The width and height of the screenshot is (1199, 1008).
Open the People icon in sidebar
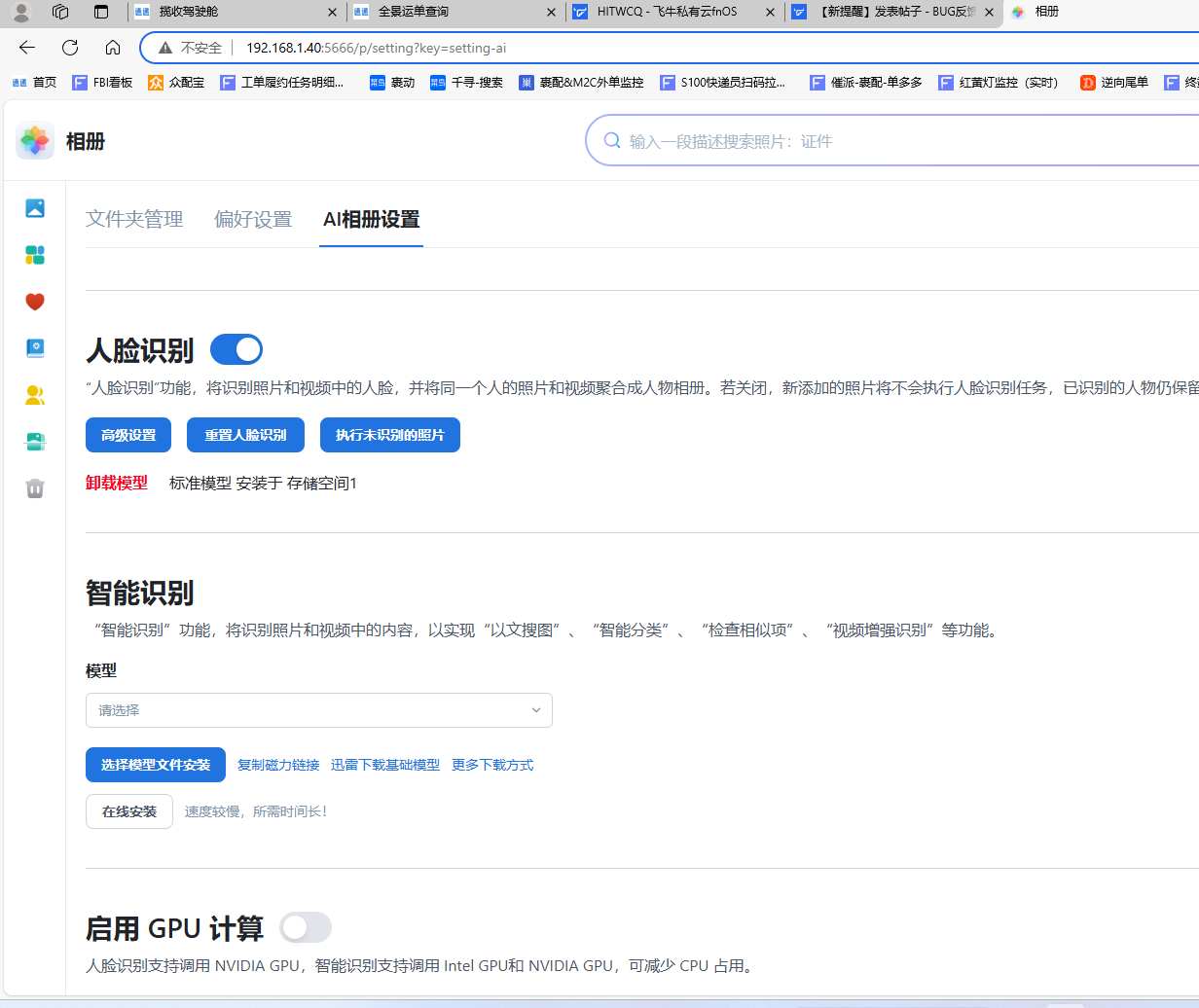(35, 395)
